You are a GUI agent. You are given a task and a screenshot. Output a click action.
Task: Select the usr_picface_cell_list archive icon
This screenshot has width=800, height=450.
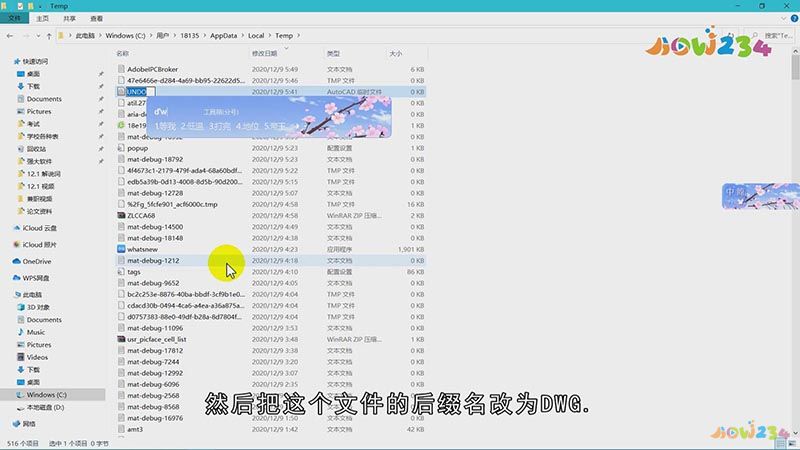point(121,339)
